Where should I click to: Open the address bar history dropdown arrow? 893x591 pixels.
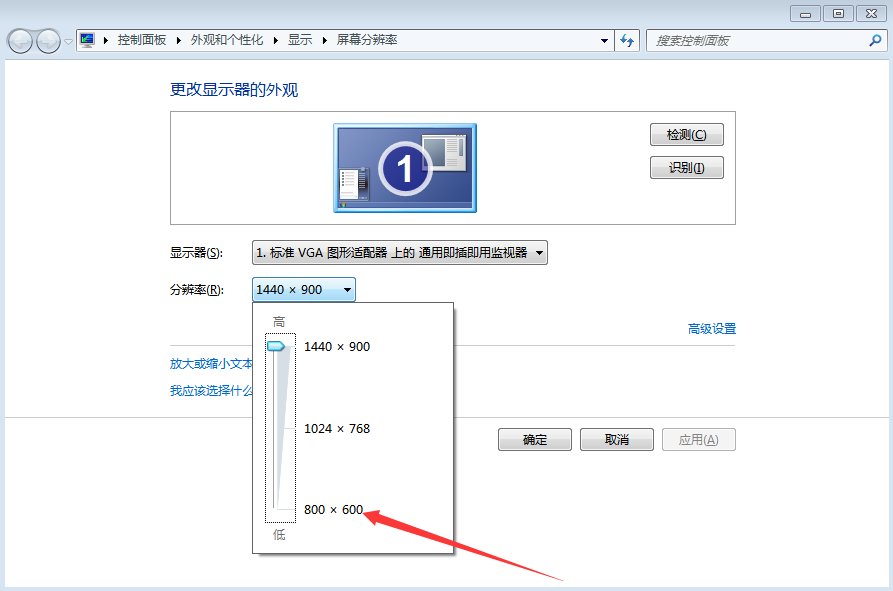coord(604,40)
